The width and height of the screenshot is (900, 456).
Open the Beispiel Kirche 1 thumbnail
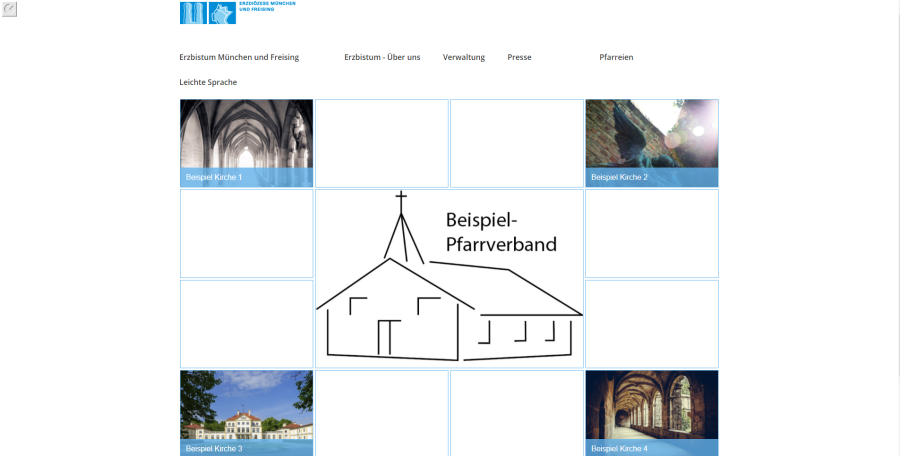[x=246, y=143]
